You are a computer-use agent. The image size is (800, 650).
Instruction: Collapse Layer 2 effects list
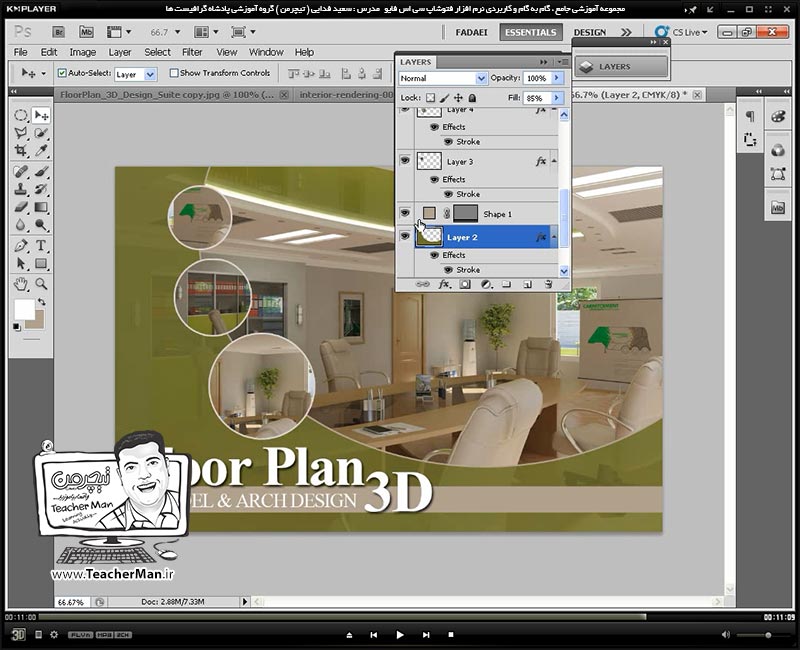pyautogui.click(x=554, y=237)
